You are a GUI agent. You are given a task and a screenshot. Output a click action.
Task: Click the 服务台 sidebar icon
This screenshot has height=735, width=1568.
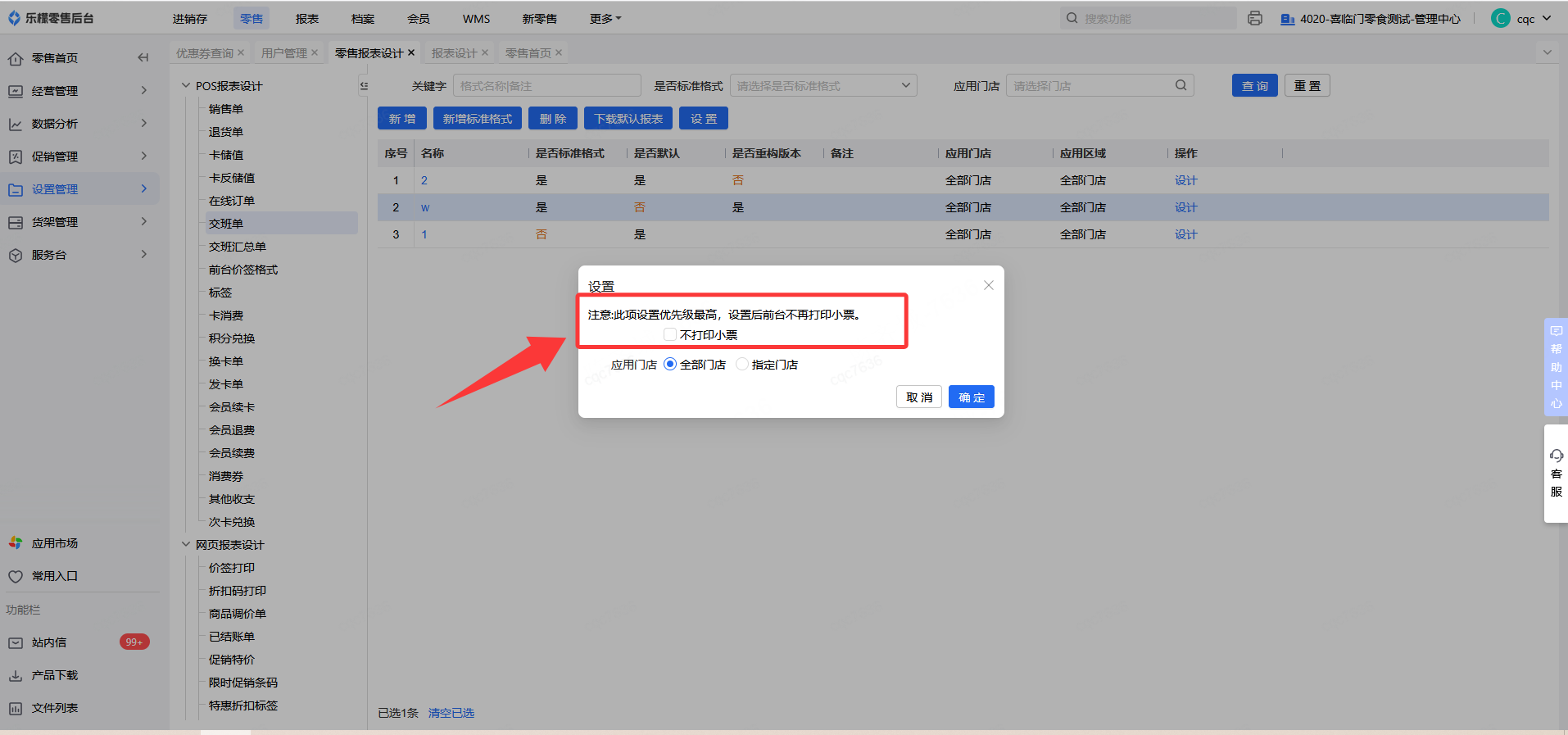pos(16,255)
